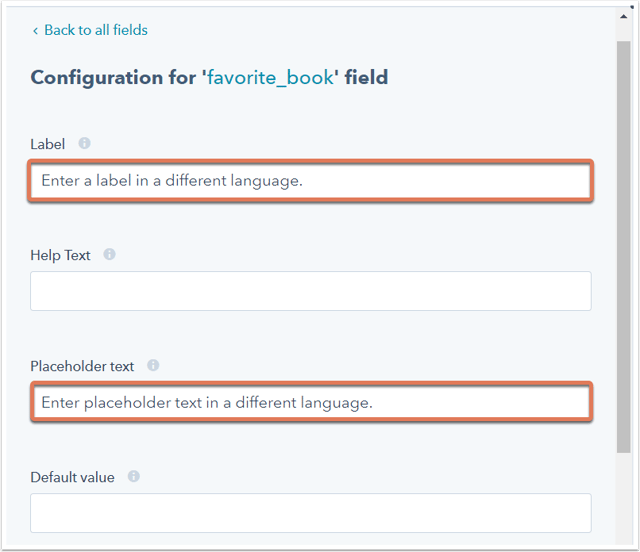Click the back chevron arrow icon
640x552 pixels.
click(36, 31)
